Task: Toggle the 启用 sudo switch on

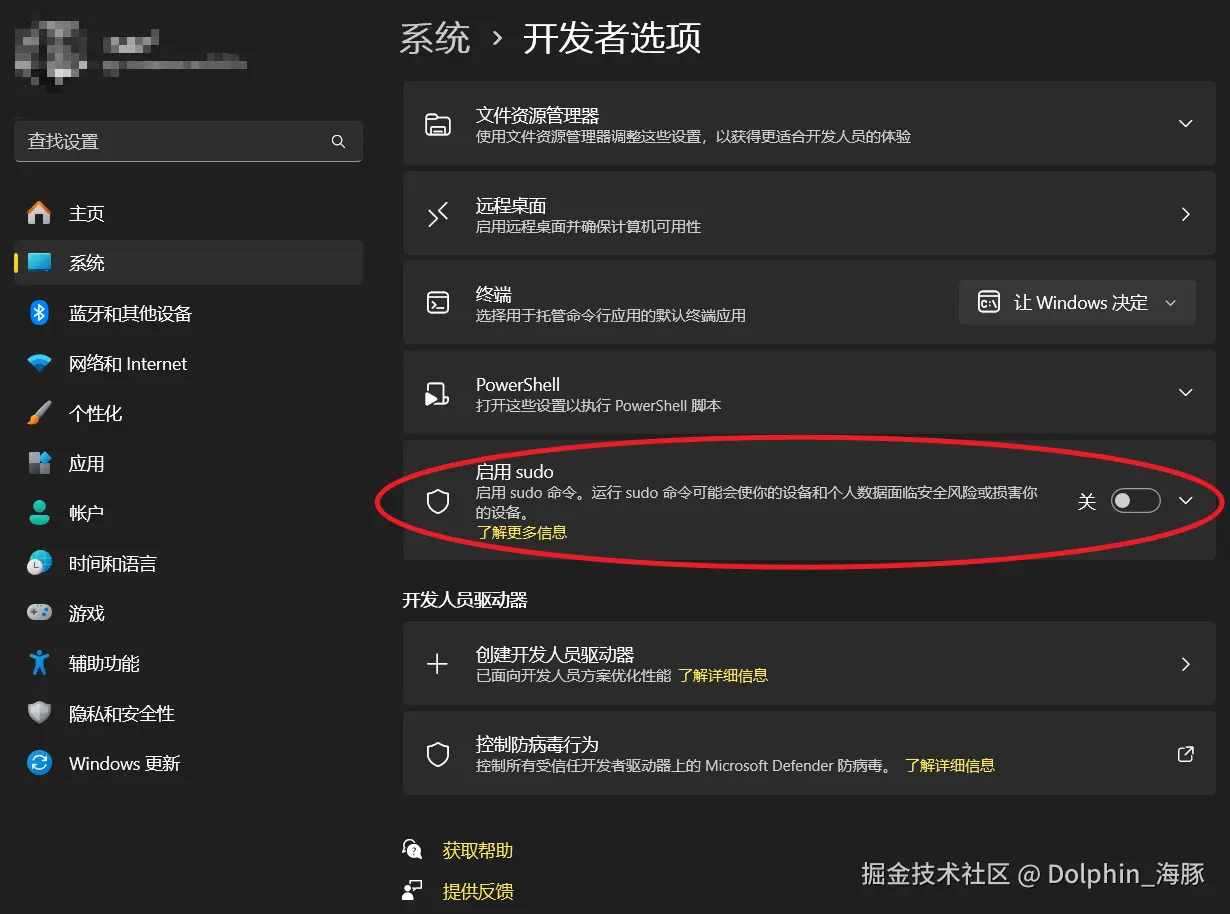Action: [1136, 500]
